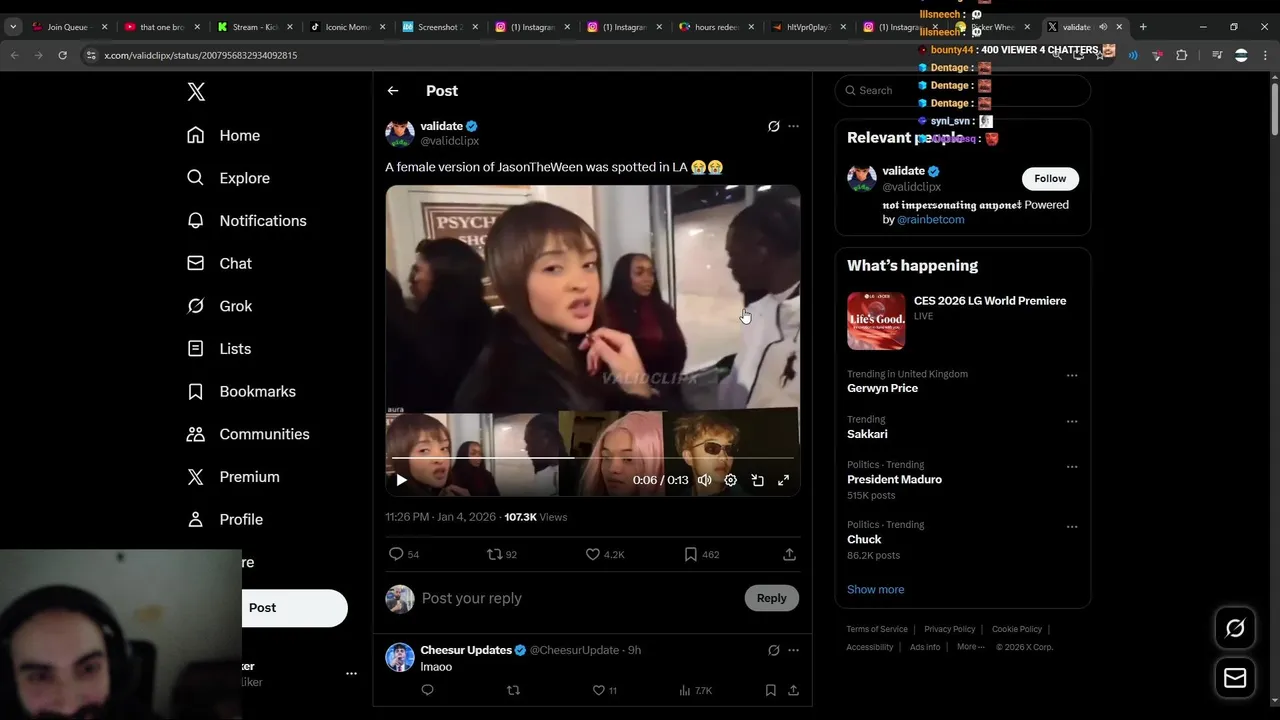Share Cheesur Updates reply
1280x720 pixels.
(x=793, y=690)
